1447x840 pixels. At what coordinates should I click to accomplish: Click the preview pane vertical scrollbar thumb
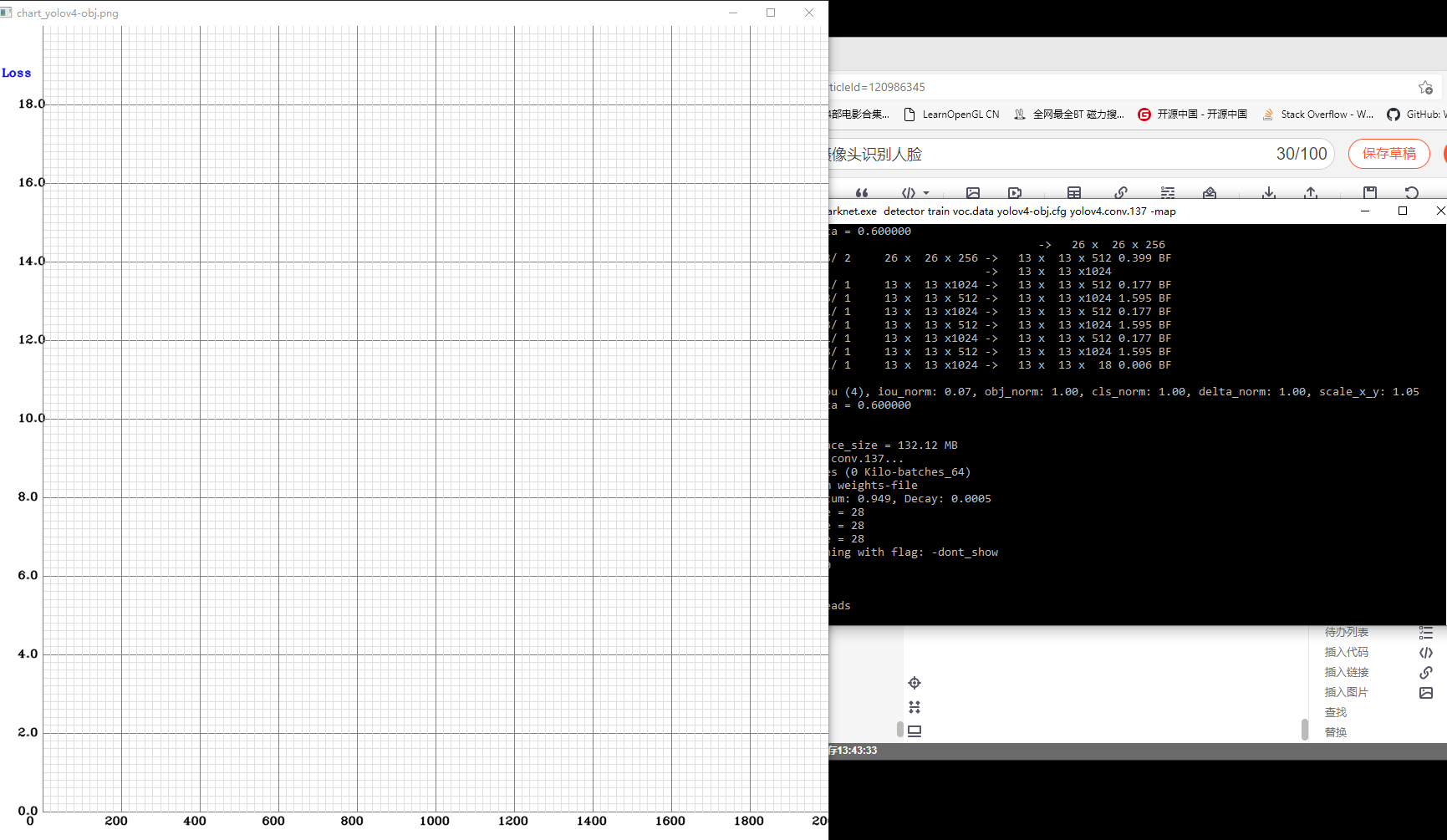click(1304, 729)
